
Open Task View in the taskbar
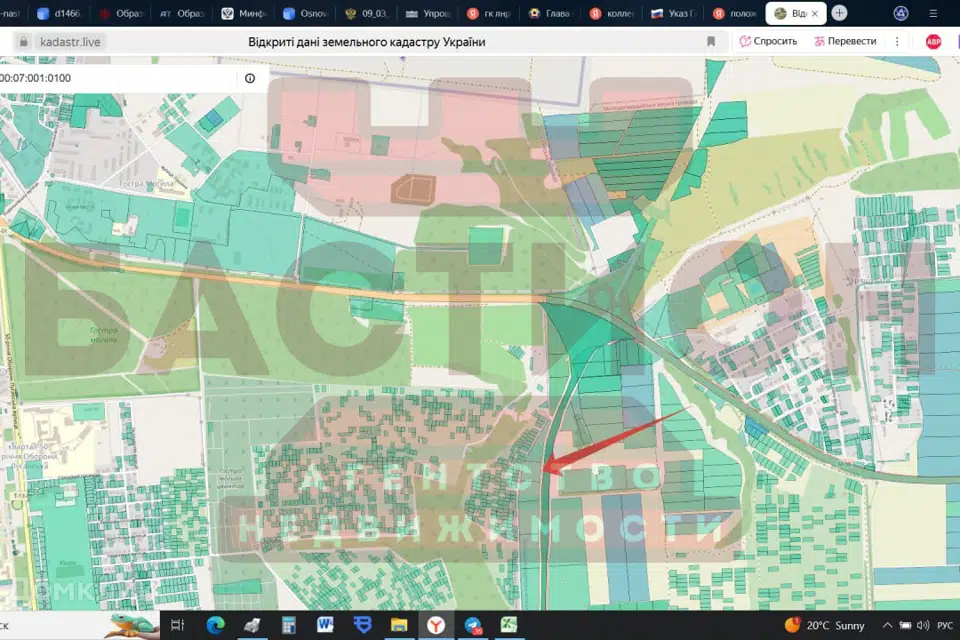tap(178, 625)
